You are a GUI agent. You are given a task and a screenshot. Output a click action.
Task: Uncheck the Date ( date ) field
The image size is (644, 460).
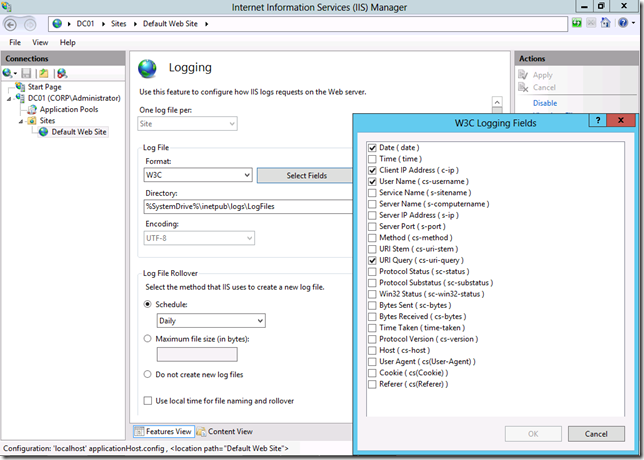pyautogui.click(x=372, y=148)
